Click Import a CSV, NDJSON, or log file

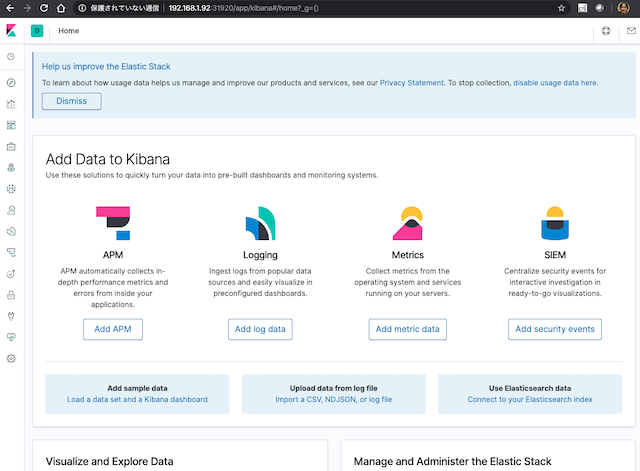coord(333,400)
